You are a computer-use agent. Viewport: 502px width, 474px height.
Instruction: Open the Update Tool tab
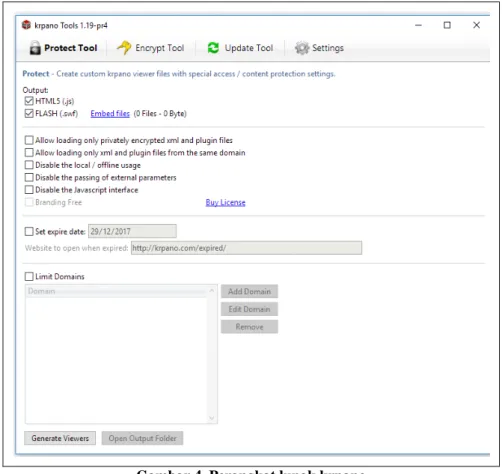pyautogui.click(x=240, y=48)
